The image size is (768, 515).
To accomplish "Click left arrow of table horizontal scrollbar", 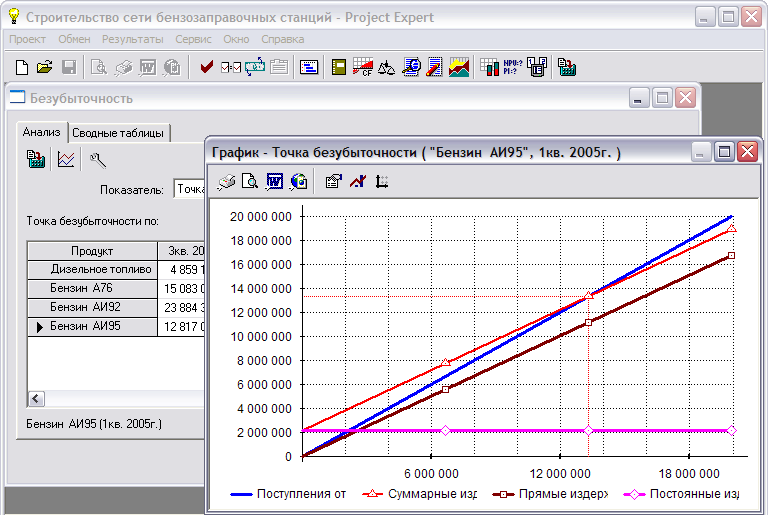I will 36,398.
